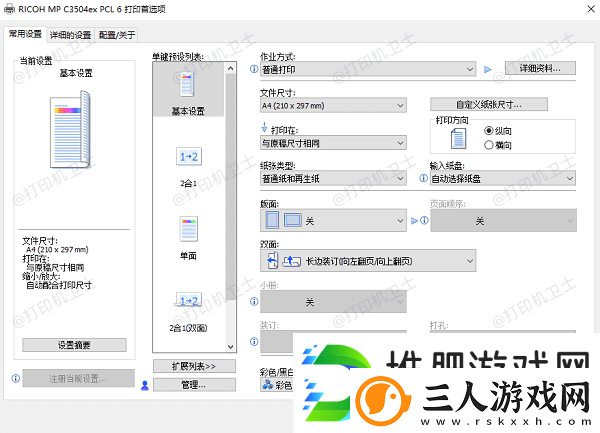Click the page orientation icon in 打印方向
This screenshot has width=600, height=433.
pos(458,138)
